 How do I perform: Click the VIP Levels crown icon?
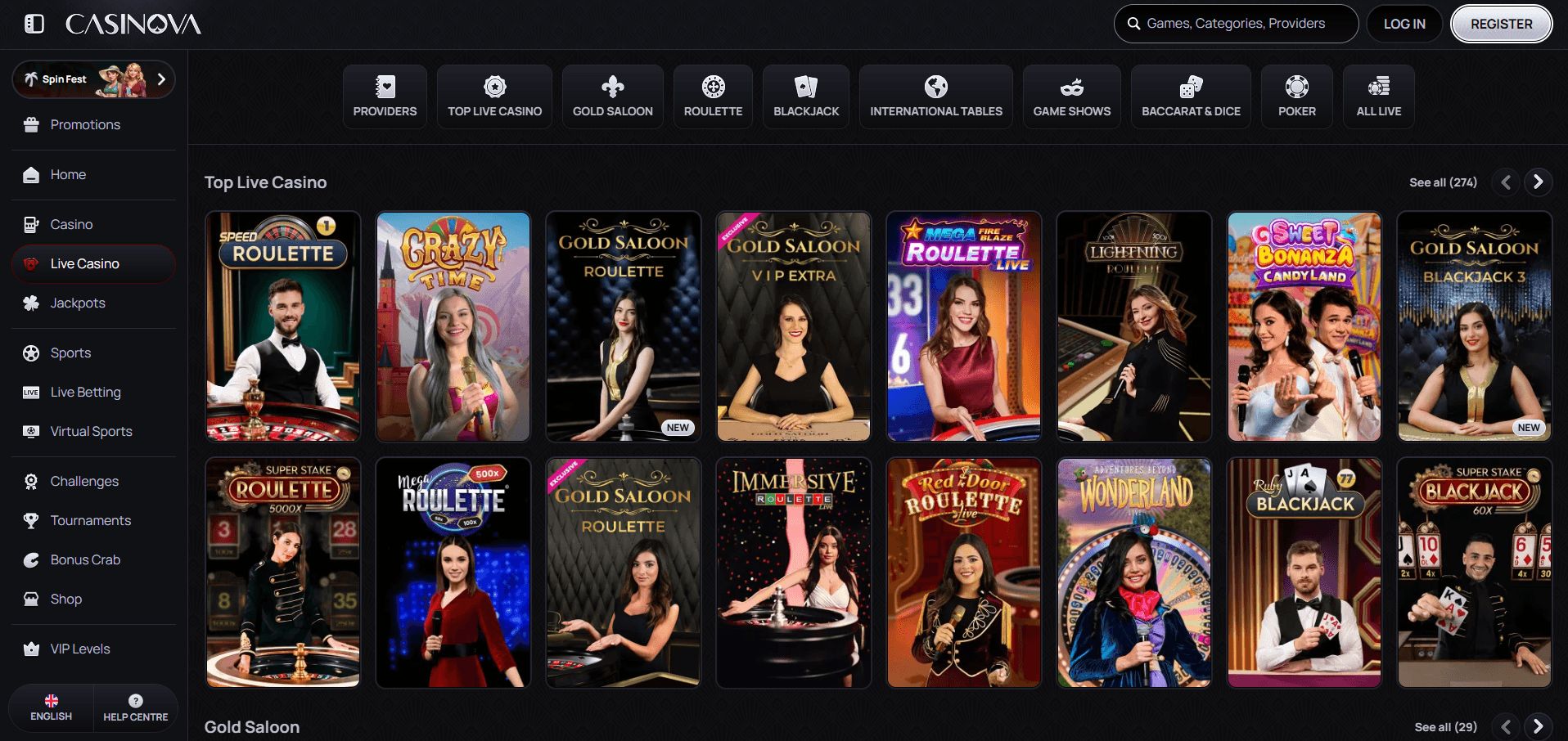coord(31,649)
